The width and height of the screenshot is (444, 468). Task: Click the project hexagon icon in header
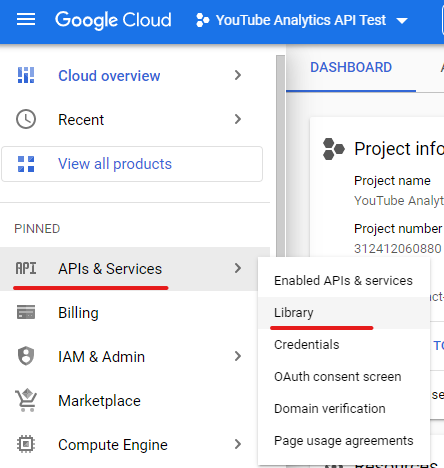(x=202, y=20)
